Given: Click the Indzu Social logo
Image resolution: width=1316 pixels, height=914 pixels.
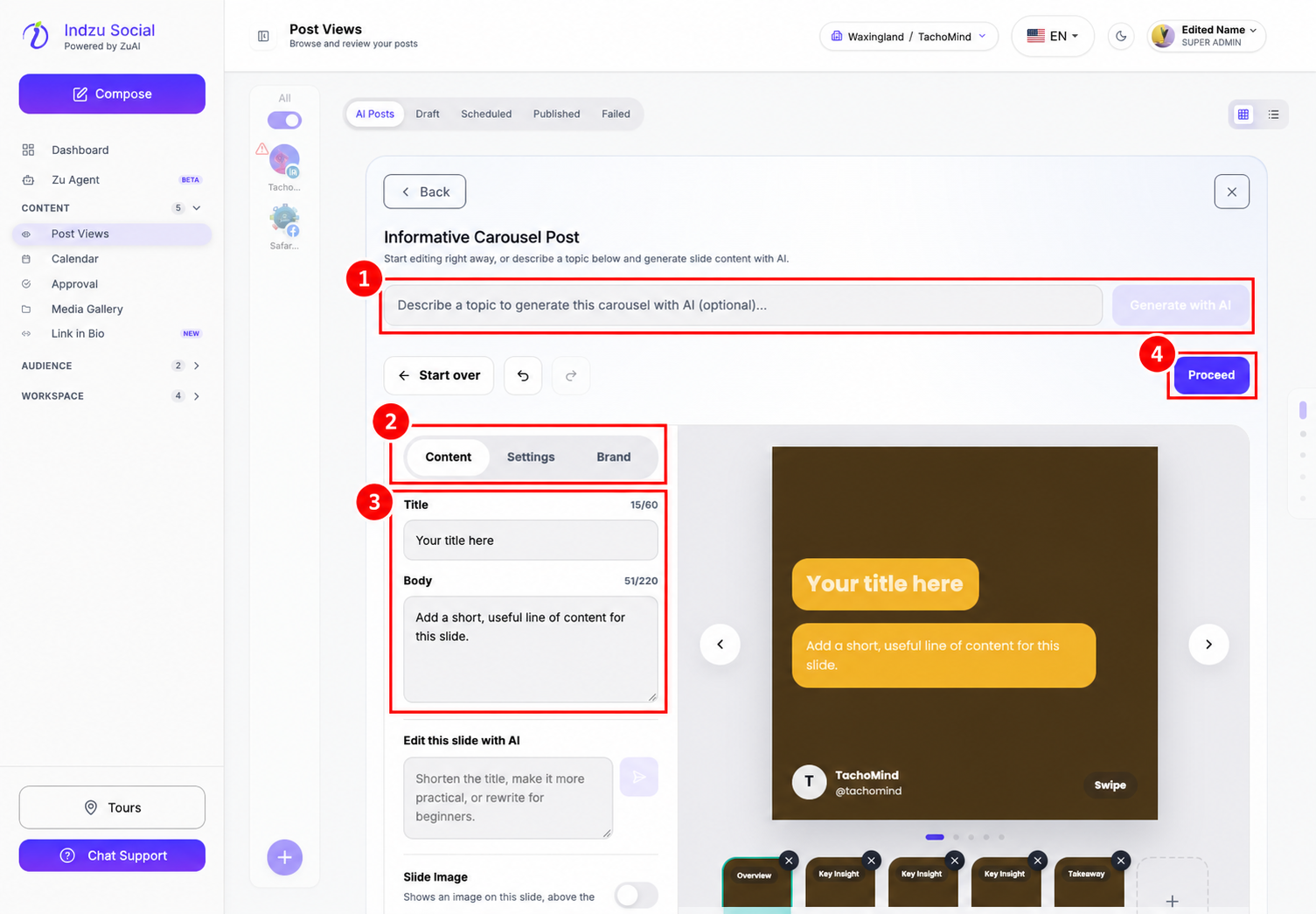Looking at the screenshot, I should click(36, 35).
